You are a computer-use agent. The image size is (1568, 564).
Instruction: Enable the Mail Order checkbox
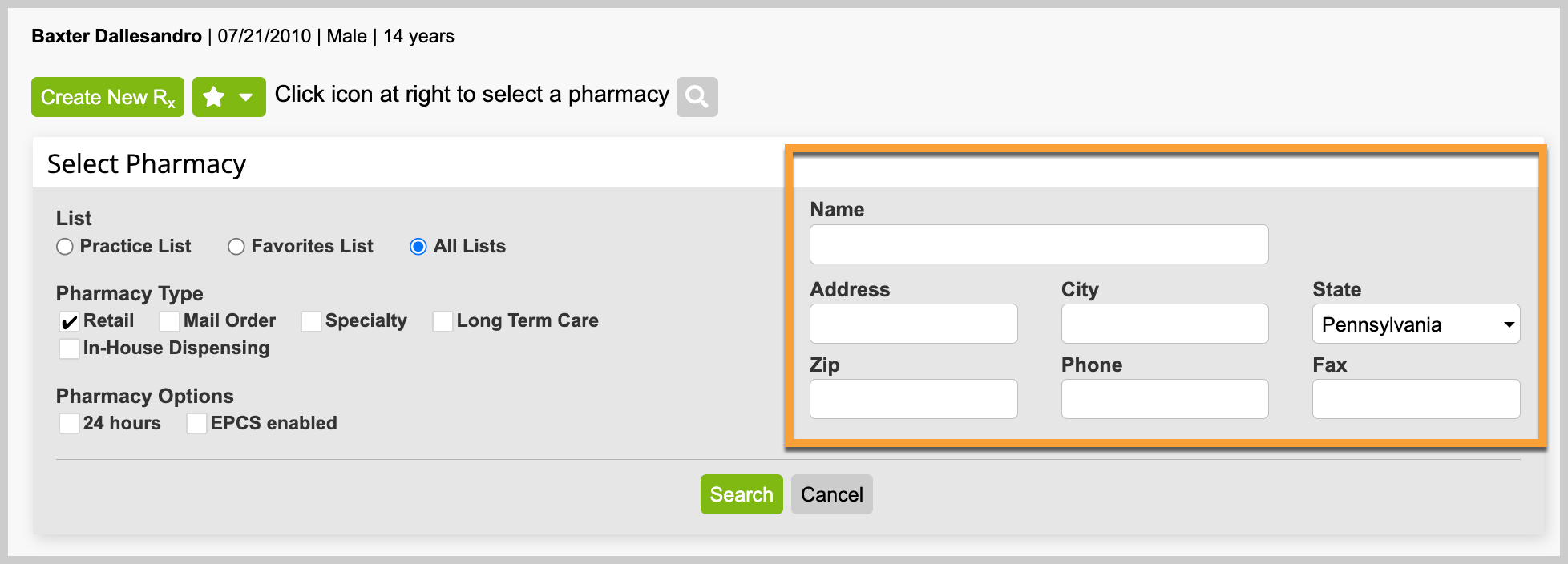(170, 322)
